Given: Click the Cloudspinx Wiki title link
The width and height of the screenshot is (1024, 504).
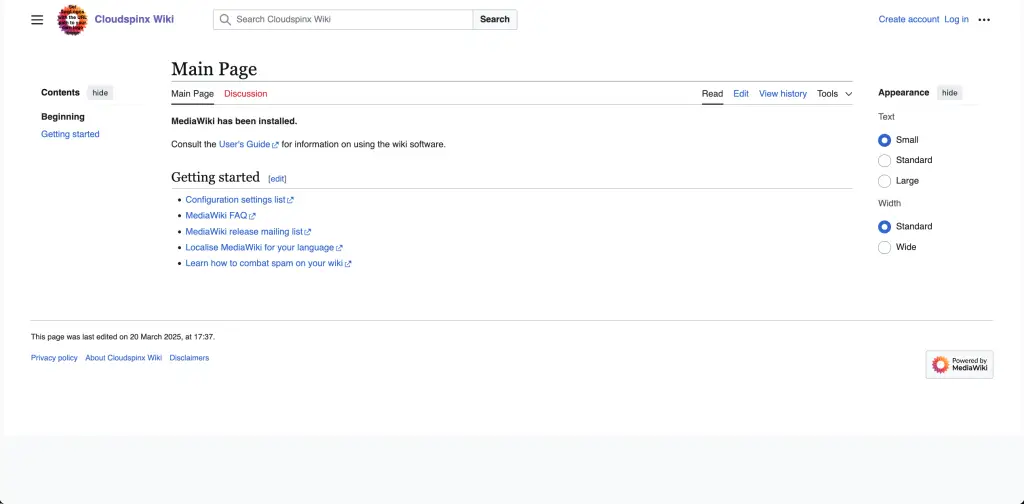Looking at the screenshot, I should pyautogui.click(x=134, y=19).
